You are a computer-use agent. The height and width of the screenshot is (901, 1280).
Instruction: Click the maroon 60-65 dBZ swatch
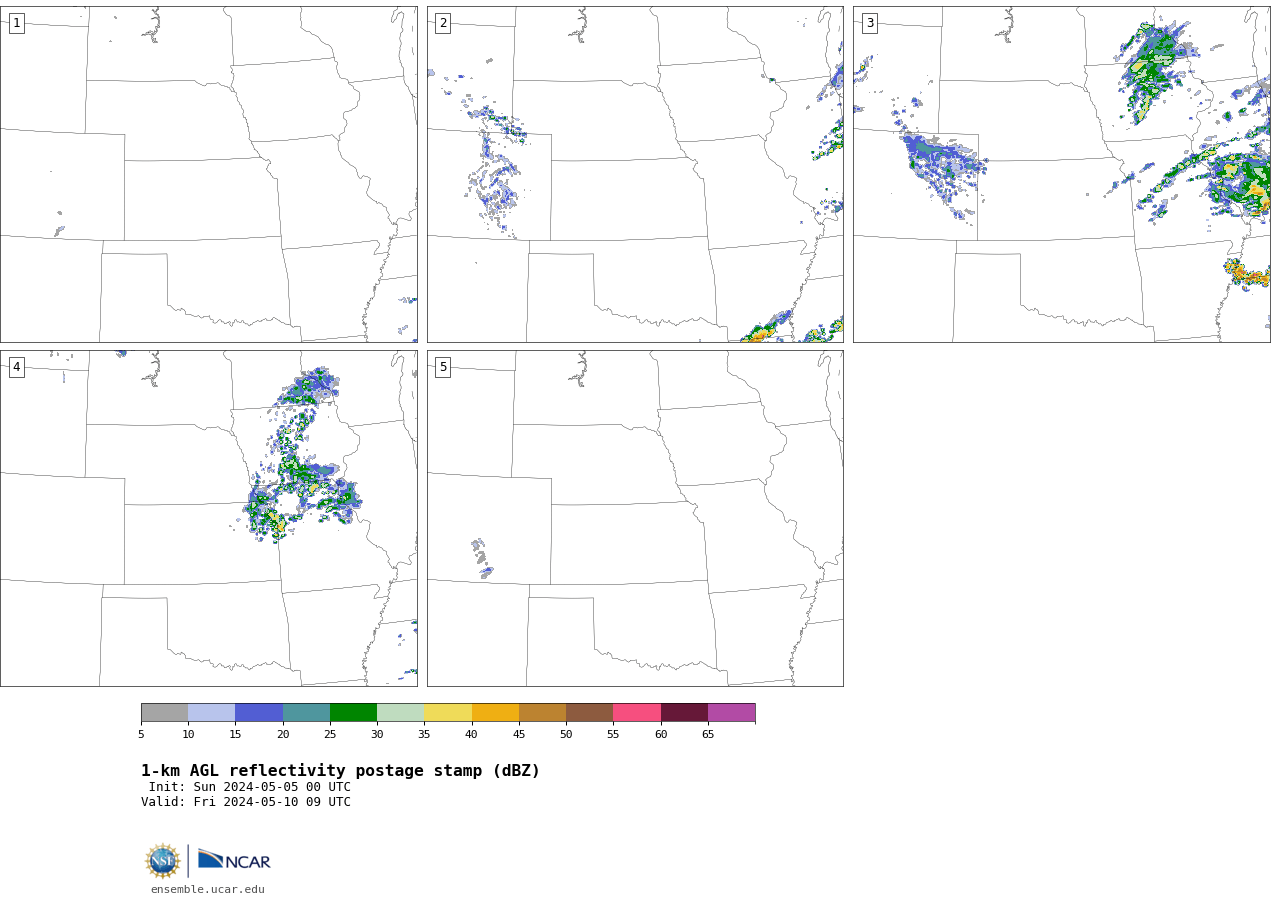[x=684, y=712]
